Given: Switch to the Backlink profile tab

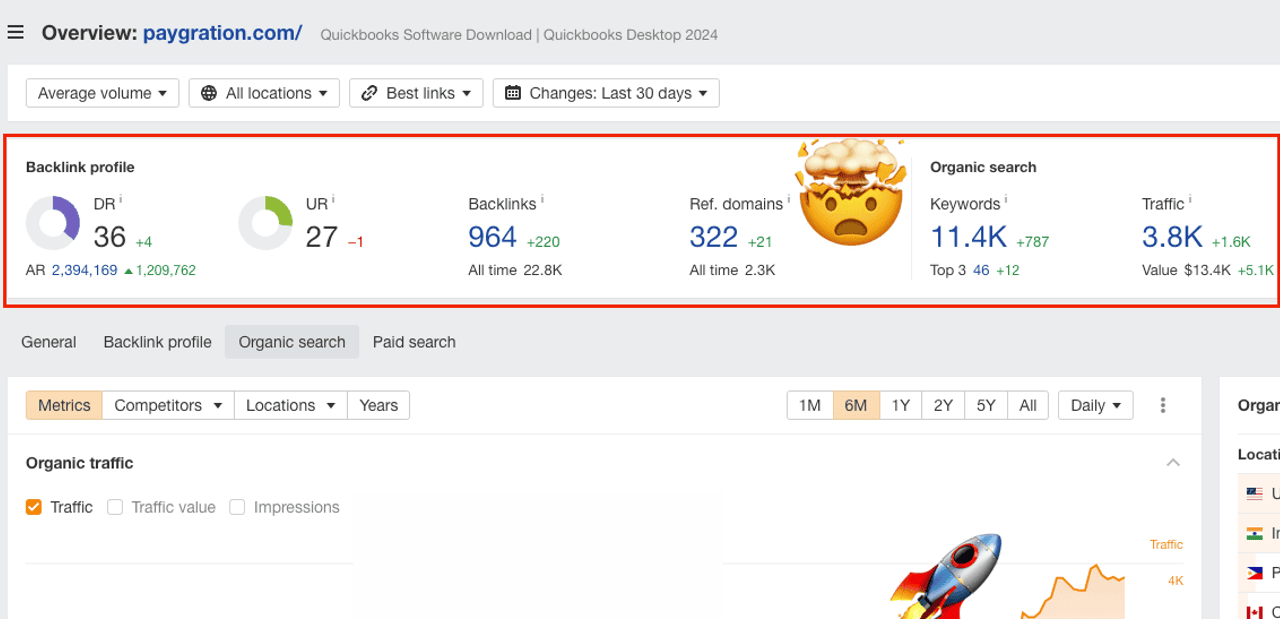Looking at the screenshot, I should [x=157, y=342].
